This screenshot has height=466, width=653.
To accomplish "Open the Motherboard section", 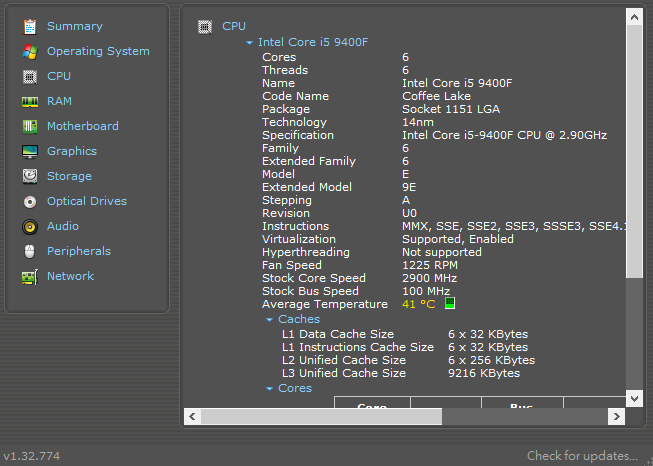I will point(82,126).
